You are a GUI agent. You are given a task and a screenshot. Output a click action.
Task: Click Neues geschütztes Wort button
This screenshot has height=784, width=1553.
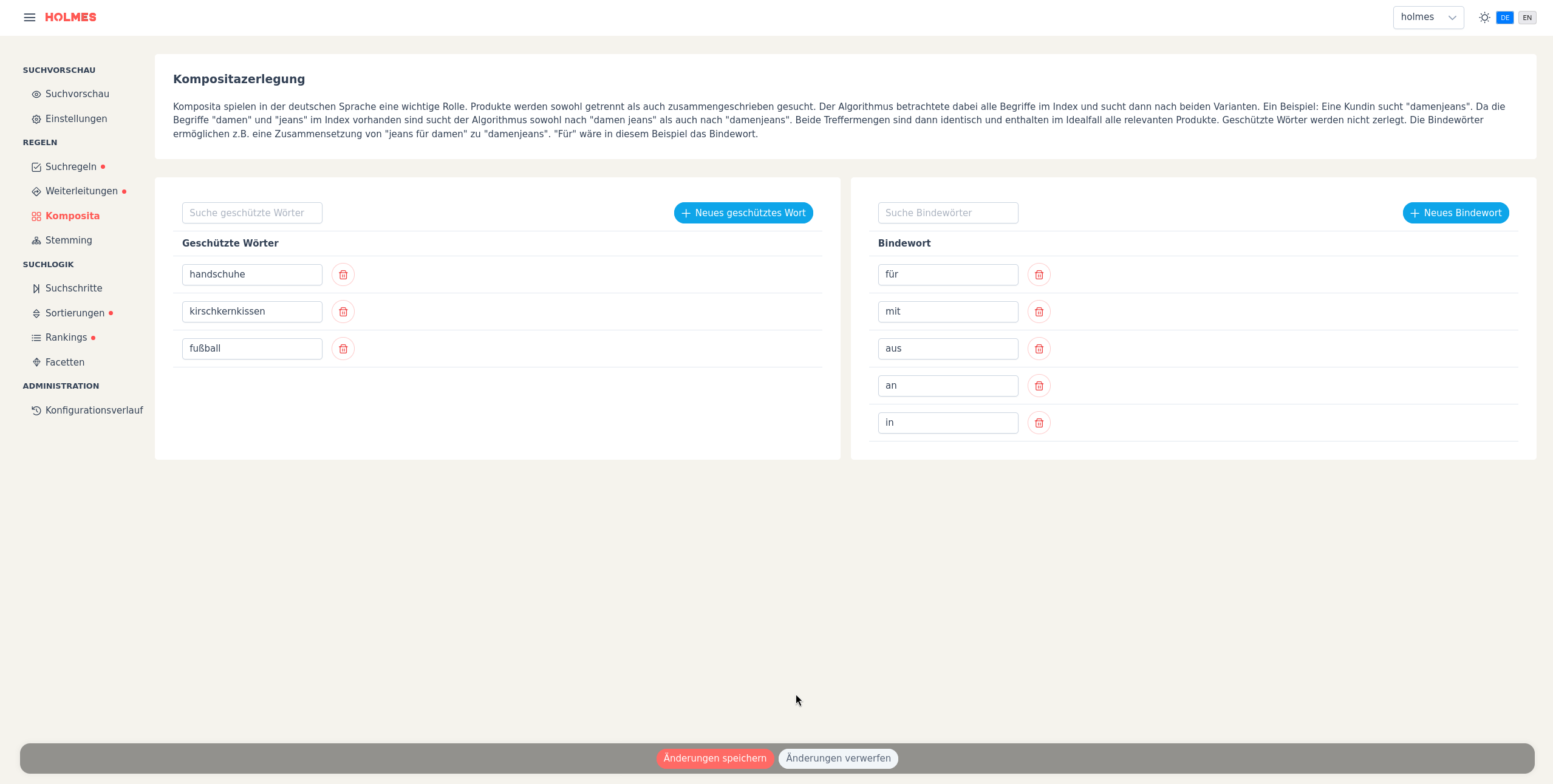pyautogui.click(x=743, y=213)
